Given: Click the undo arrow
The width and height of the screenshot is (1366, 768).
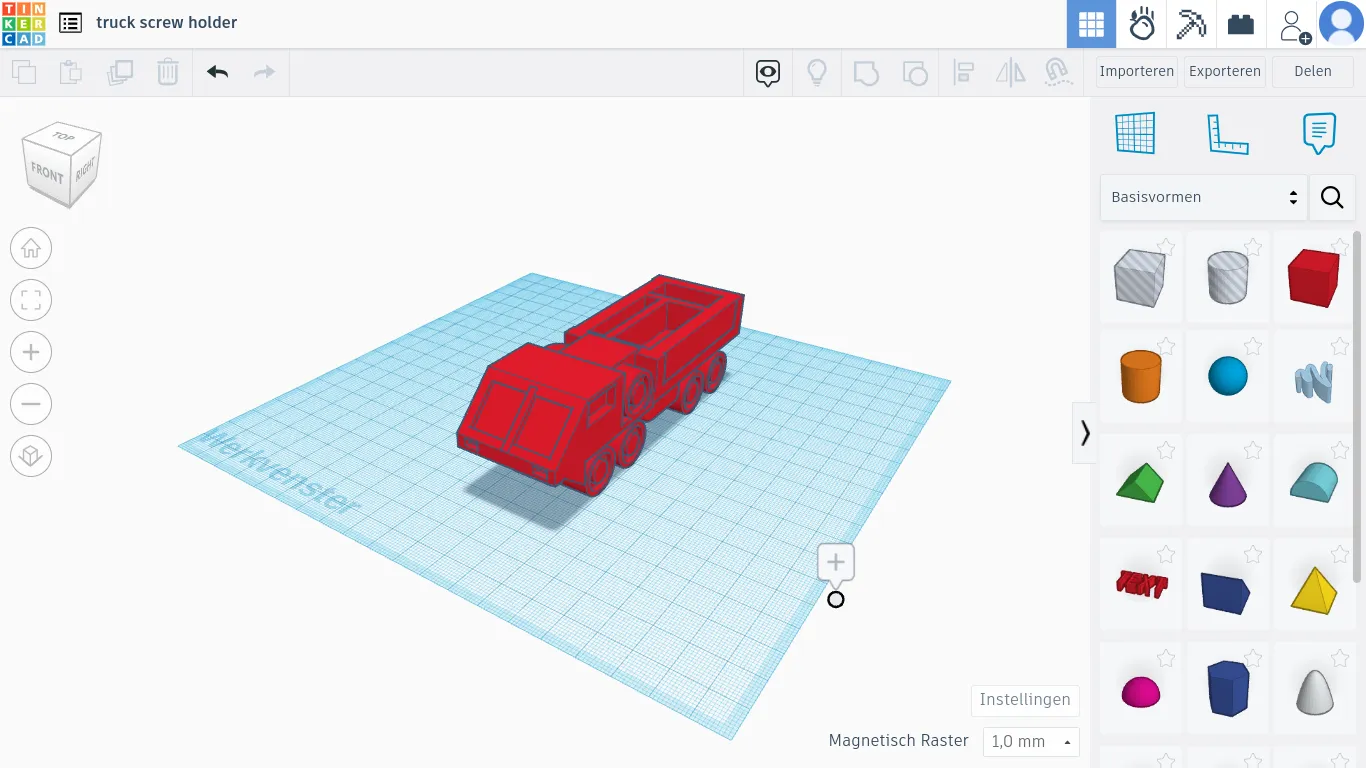Looking at the screenshot, I should click(x=217, y=72).
